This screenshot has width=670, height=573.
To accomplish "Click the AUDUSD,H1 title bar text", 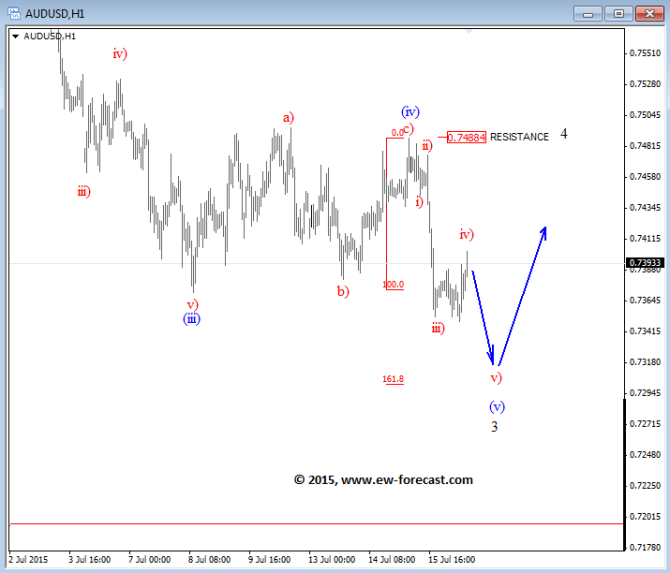I will tap(55, 14).
